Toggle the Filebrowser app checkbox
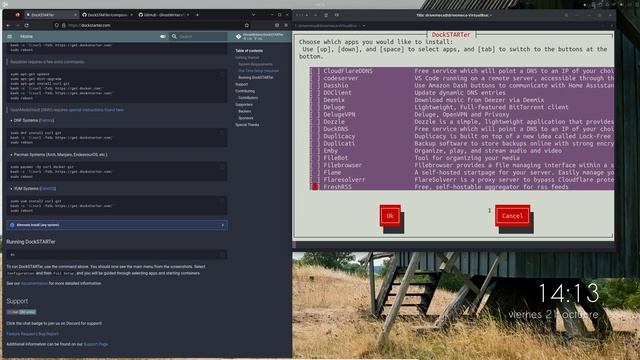 315,165
